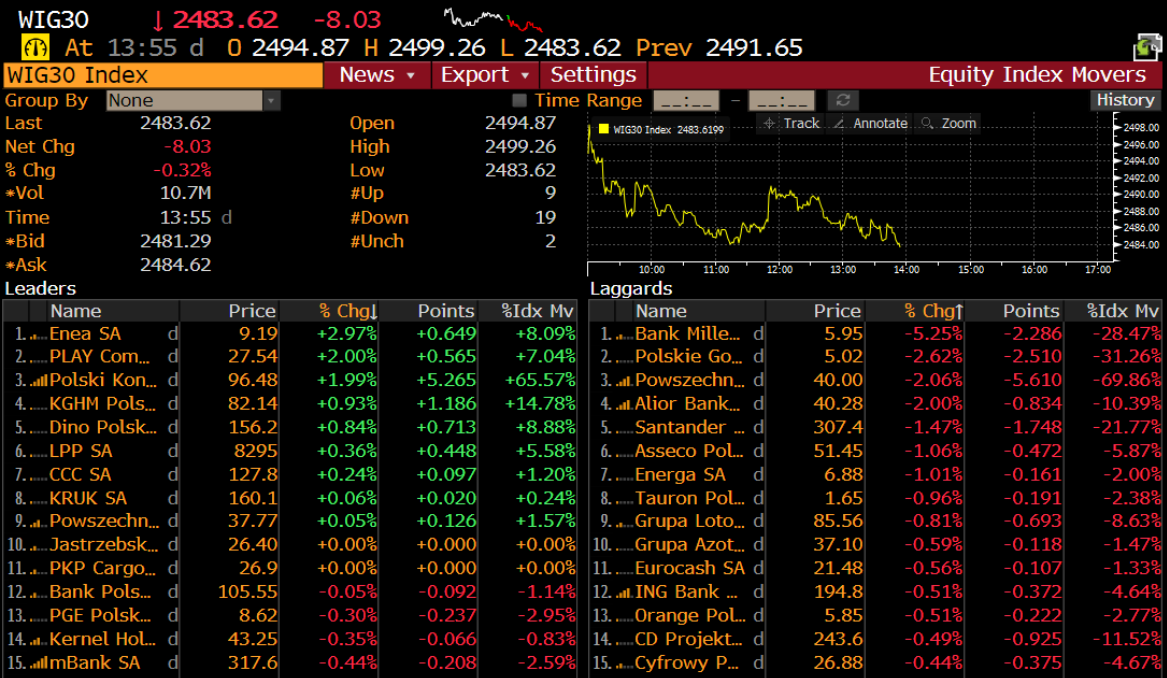Select KRUK SA in Leaders
The height and width of the screenshot is (678, 1167).
point(88,499)
